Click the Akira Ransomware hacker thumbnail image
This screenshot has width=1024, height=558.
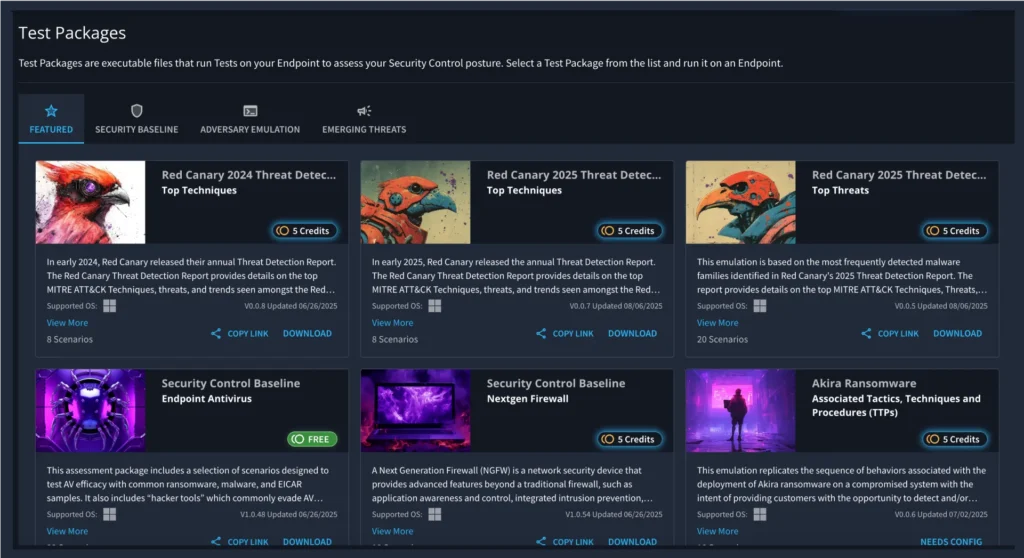pyautogui.click(x=740, y=410)
